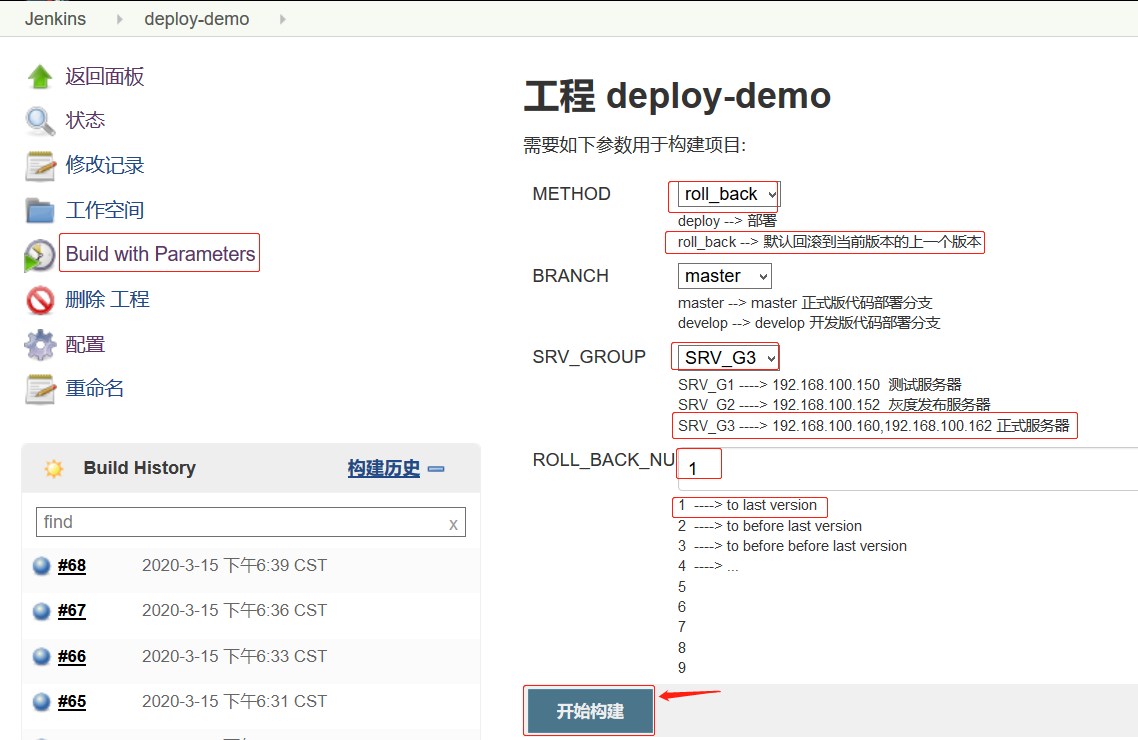Focus the build history find field
The width and height of the screenshot is (1138, 740).
(x=250, y=522)
